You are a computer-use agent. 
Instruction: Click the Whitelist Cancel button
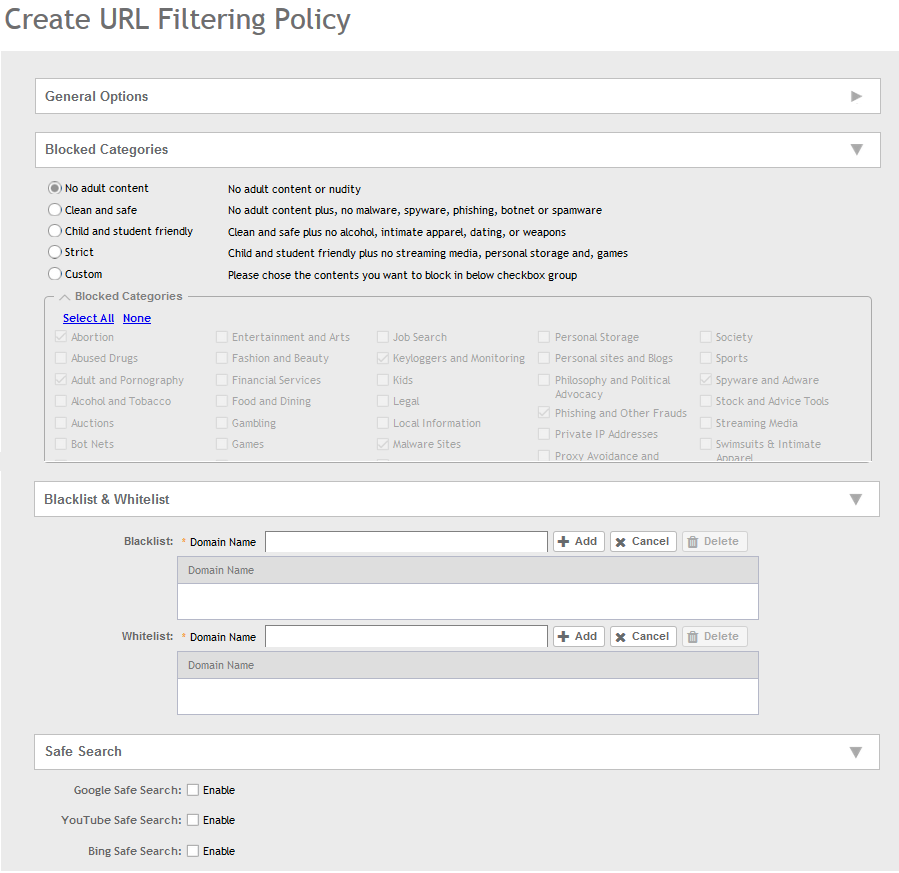[x=643, y=636]
